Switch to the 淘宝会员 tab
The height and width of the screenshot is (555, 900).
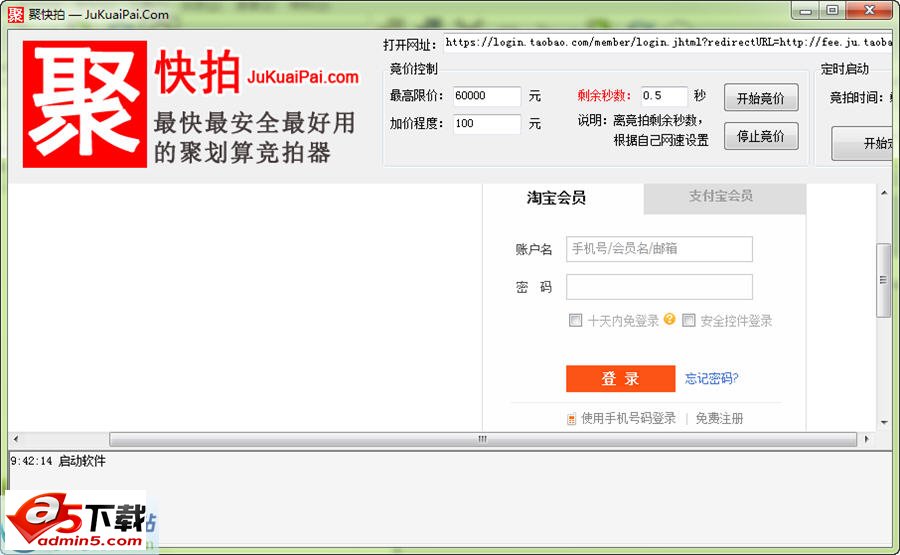556,198
